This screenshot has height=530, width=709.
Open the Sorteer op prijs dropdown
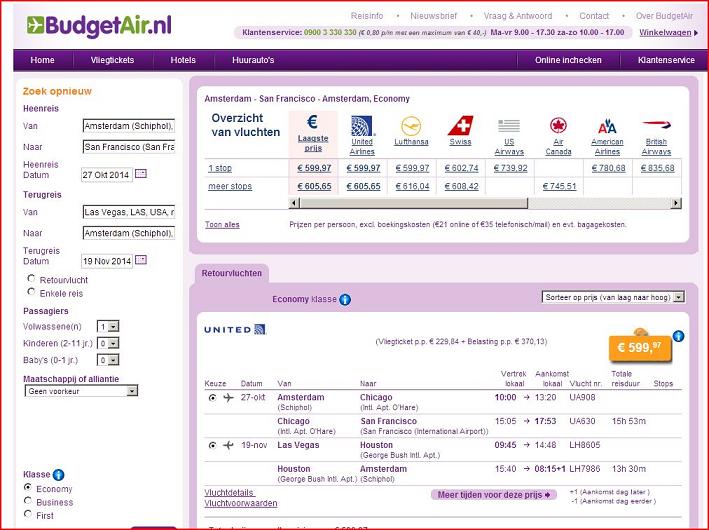(613, 297)
